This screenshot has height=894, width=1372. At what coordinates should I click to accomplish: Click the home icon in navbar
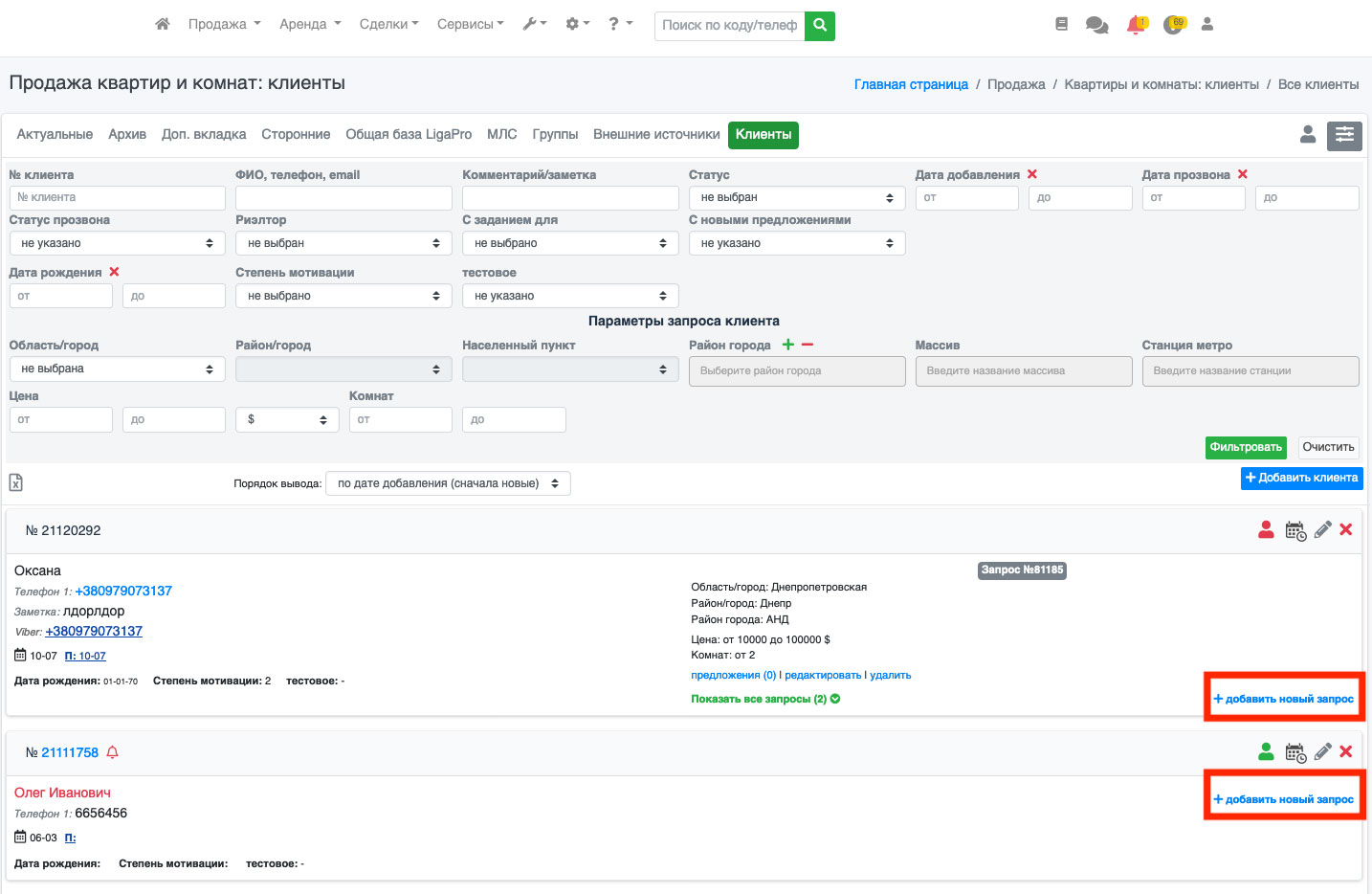point(163,24)
